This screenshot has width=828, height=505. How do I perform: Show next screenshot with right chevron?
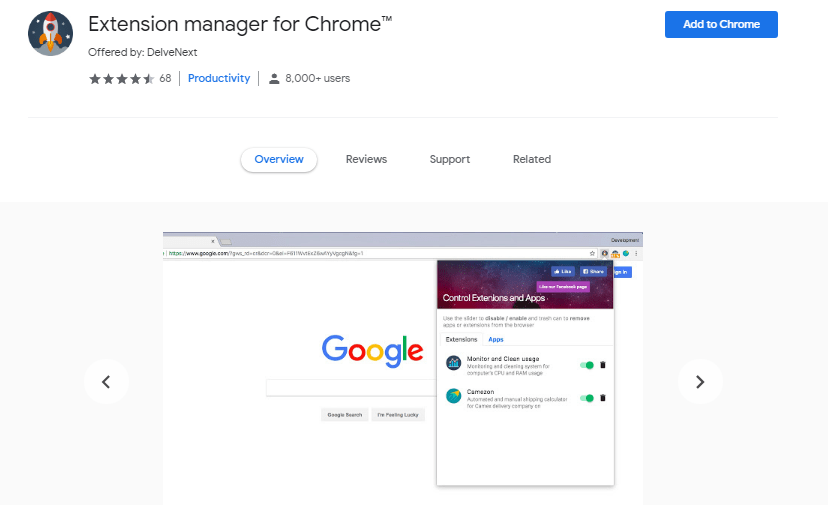(700, 381)
